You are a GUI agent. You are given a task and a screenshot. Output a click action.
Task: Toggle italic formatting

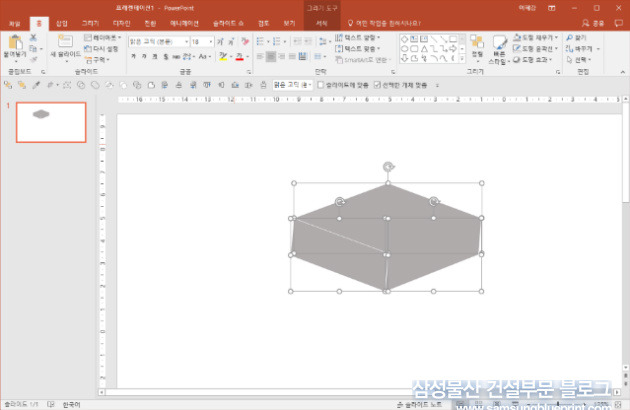coord(144,56)
